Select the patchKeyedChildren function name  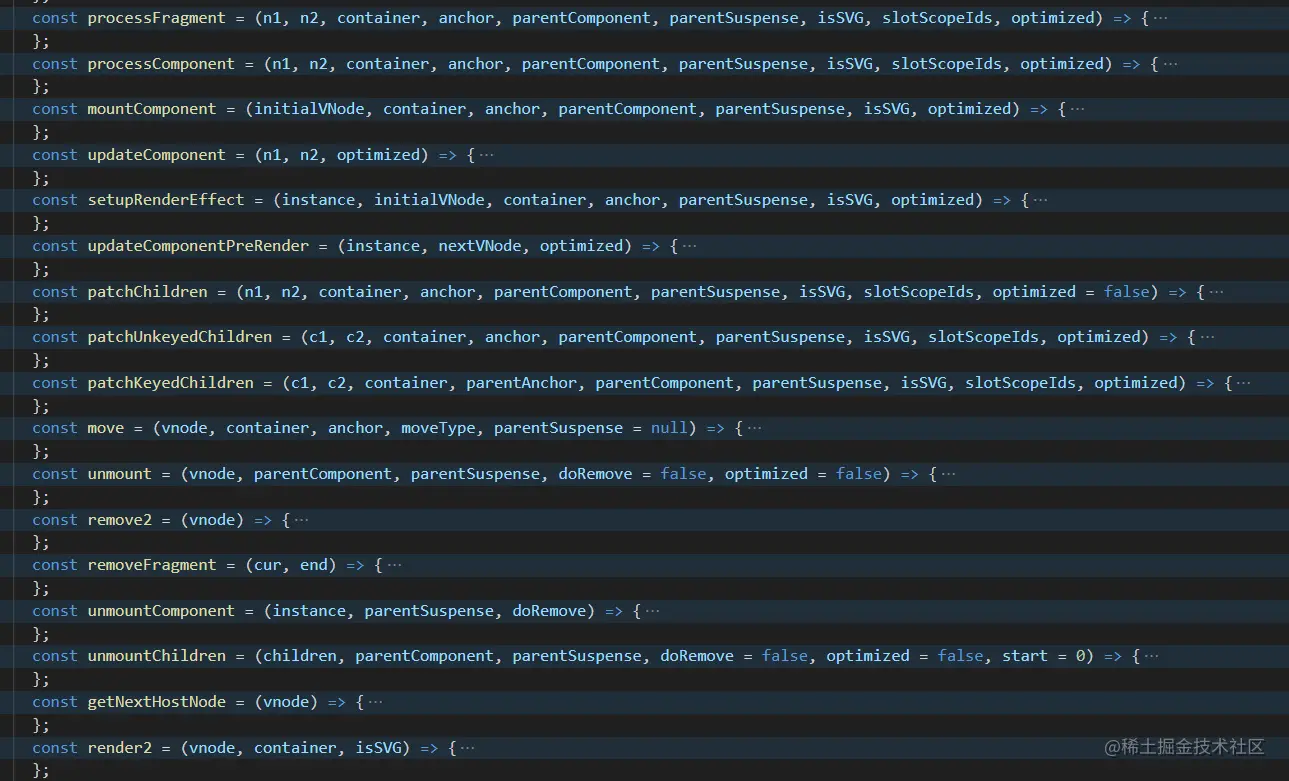point(171,383)
